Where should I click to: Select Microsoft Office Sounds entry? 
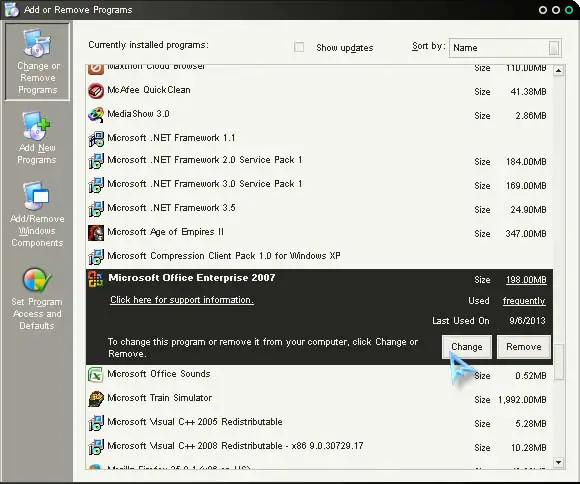[x=319, y=375]
